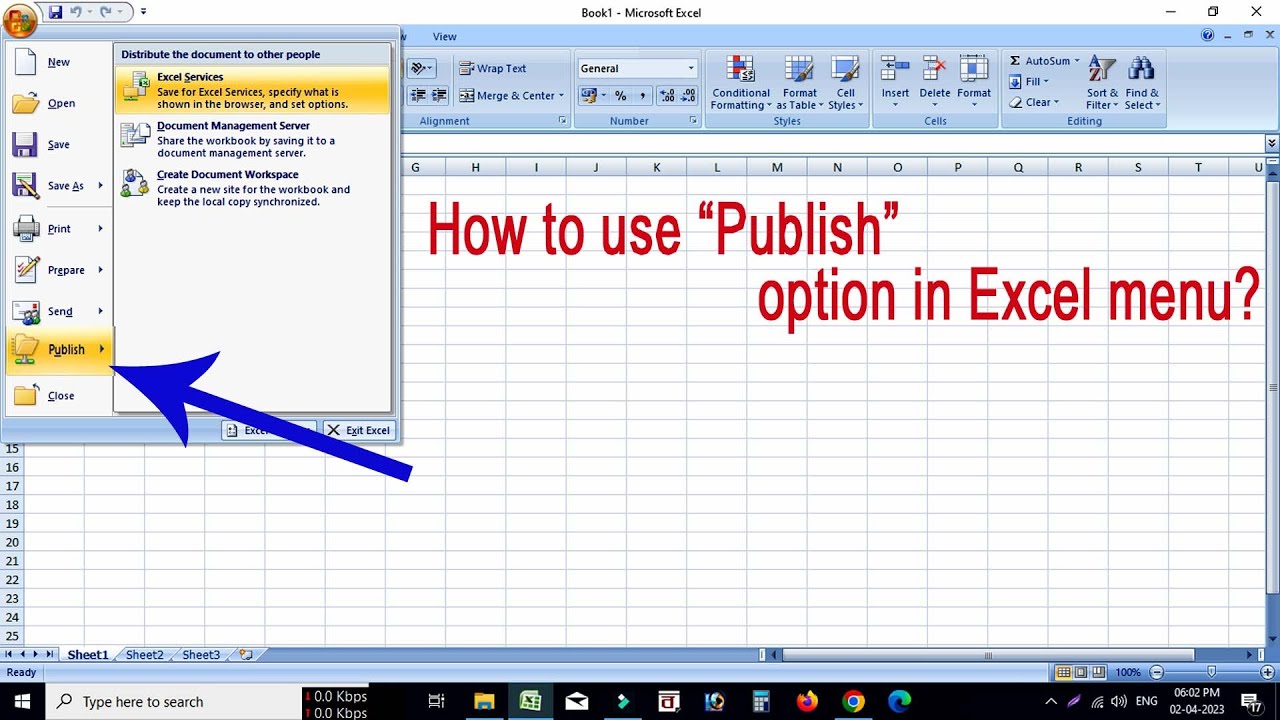Image resolution: width=1280 pixels, height=720 pixels.
Task: Open Cell Styles gallery
Action: coord(845,83)
